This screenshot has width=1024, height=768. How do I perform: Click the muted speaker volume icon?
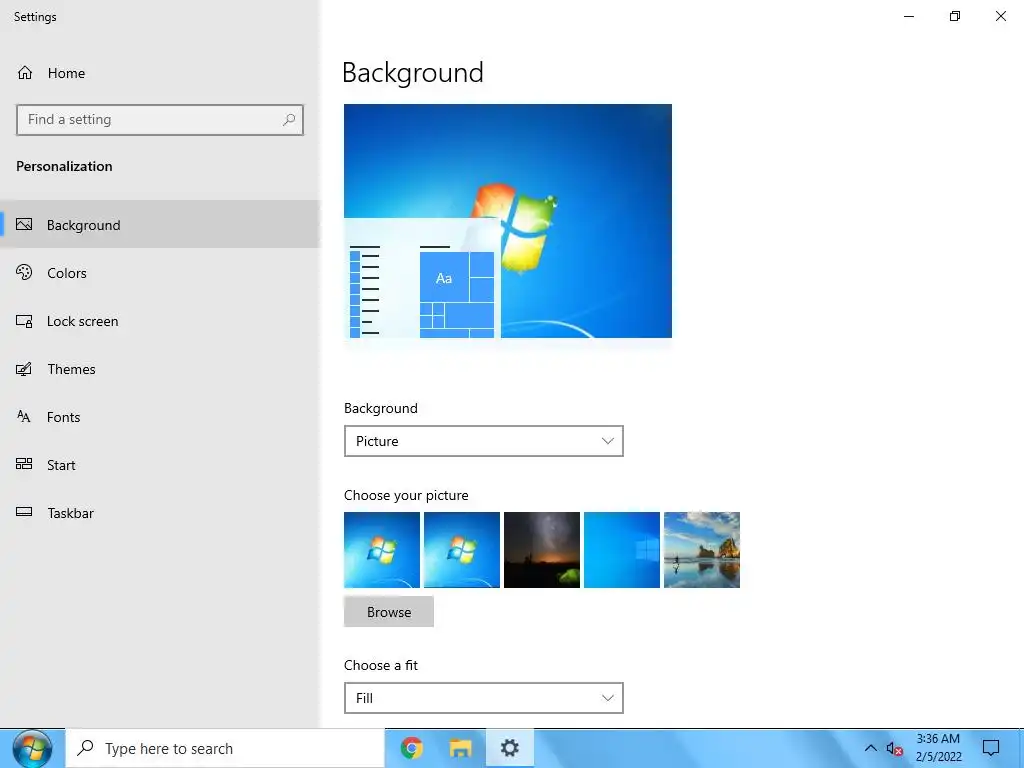tap(895, 749)
